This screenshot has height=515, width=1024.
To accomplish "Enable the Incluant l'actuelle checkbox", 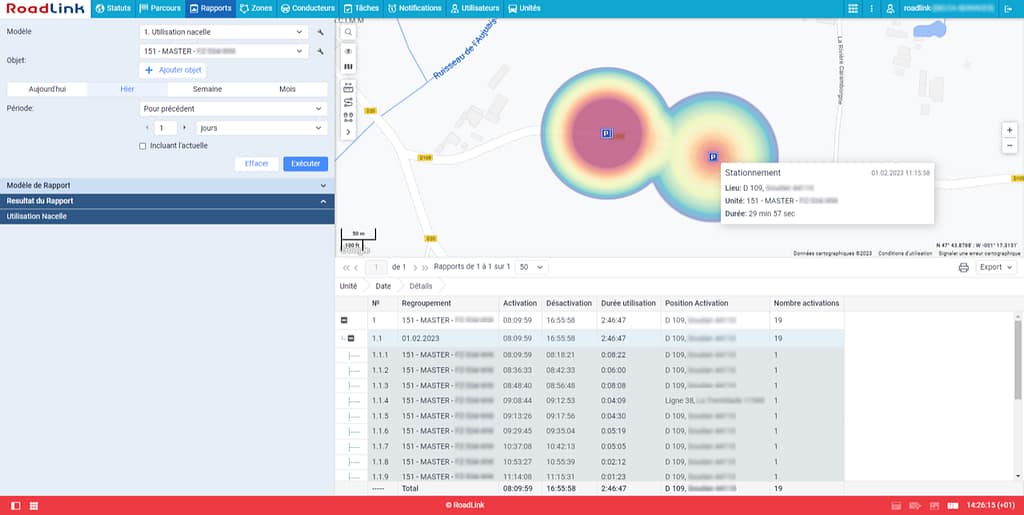I will coord(143,146).
